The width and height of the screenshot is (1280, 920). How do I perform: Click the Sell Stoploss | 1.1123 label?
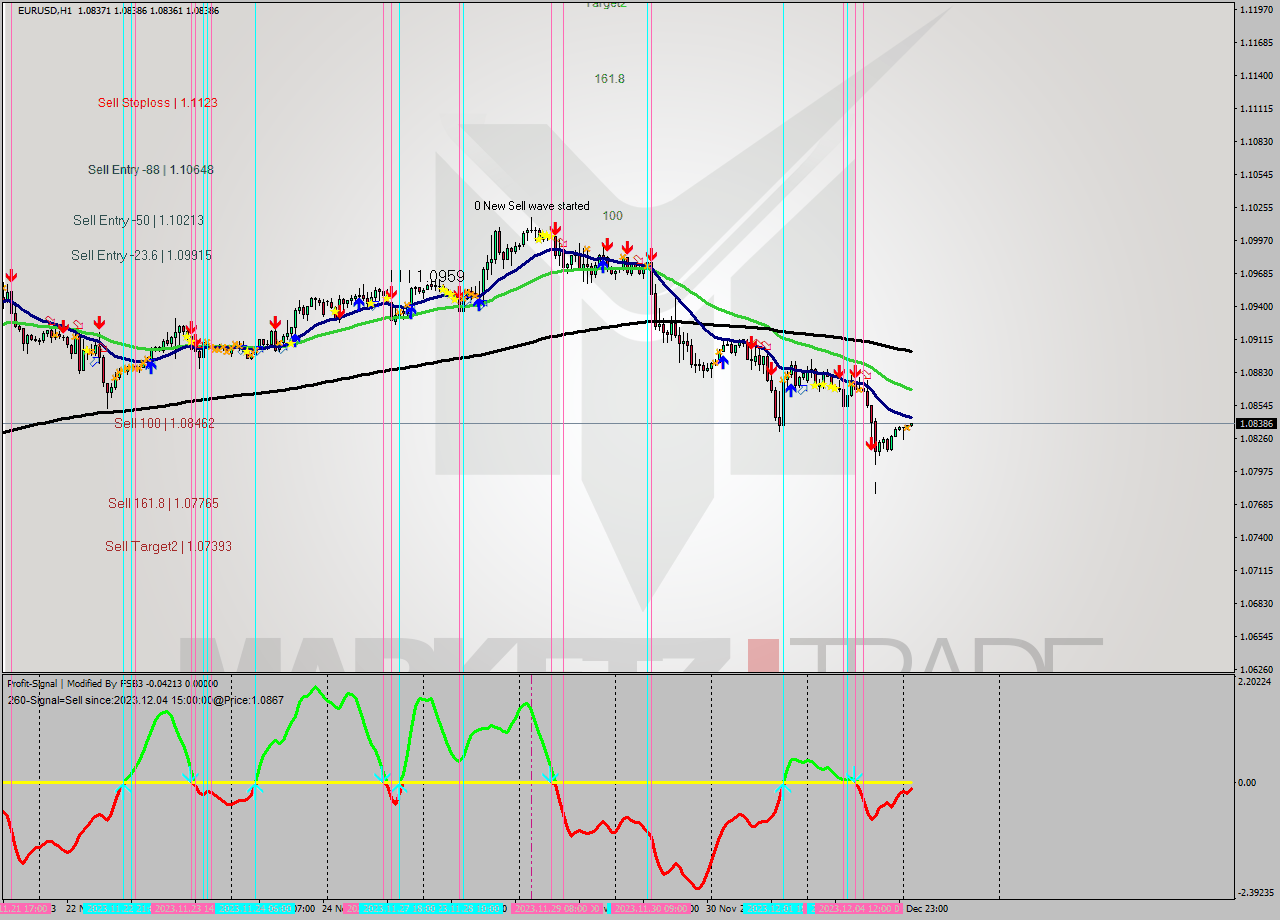click(x=155, y=102)
